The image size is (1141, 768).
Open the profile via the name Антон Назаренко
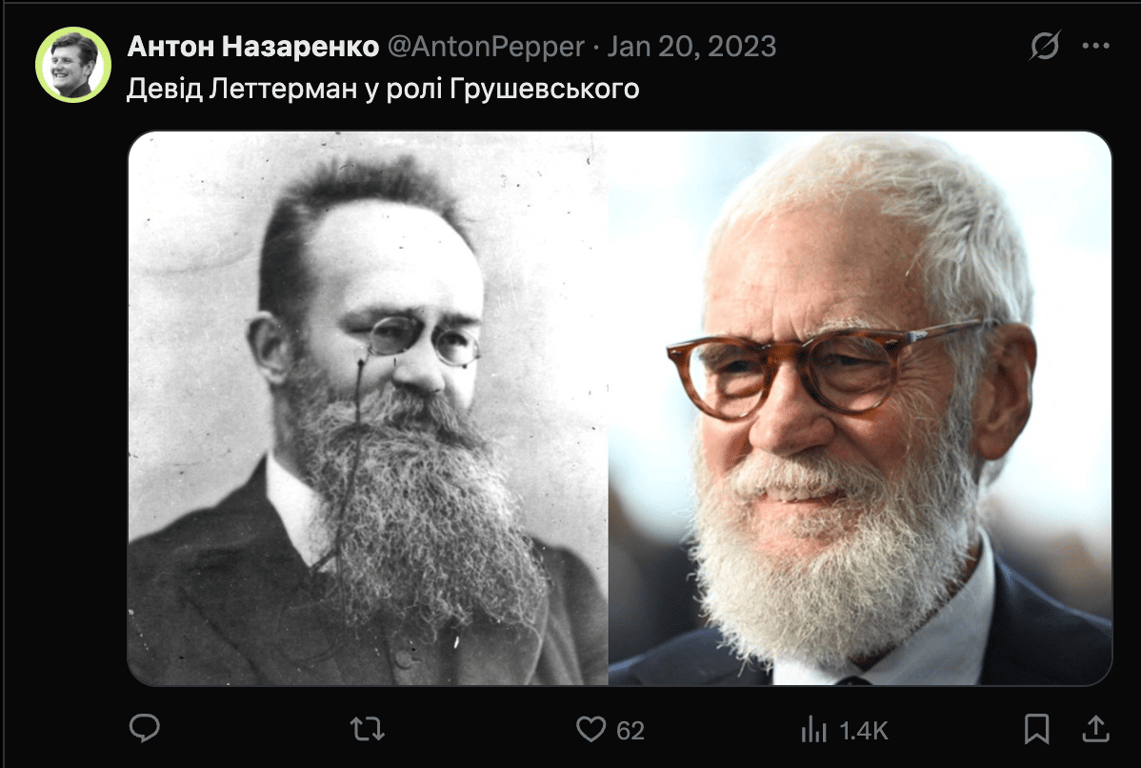point(253,47)
